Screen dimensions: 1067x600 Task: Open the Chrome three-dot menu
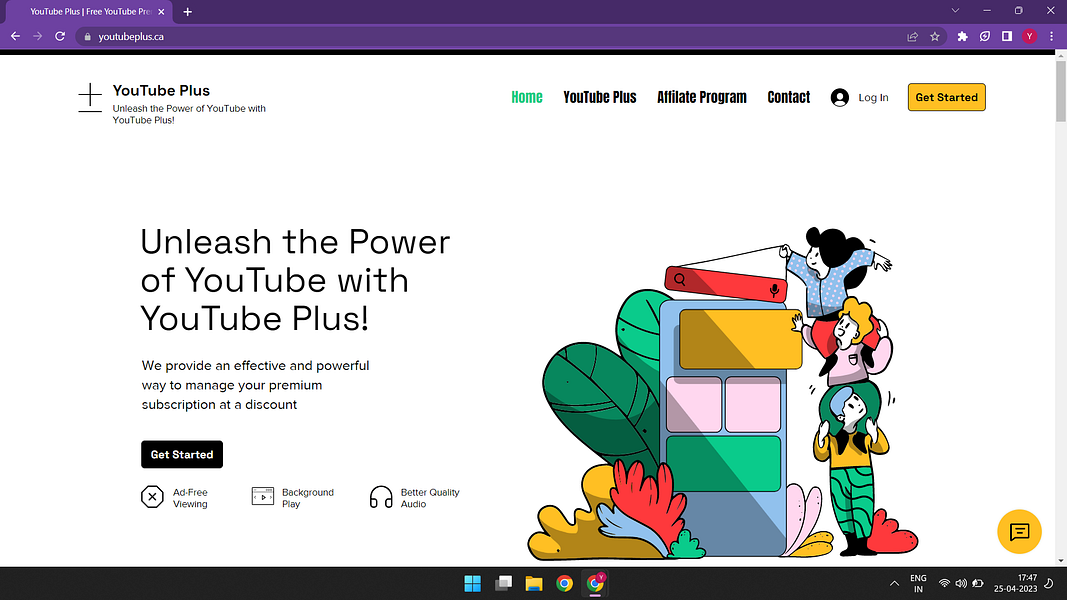point(1051,36)
